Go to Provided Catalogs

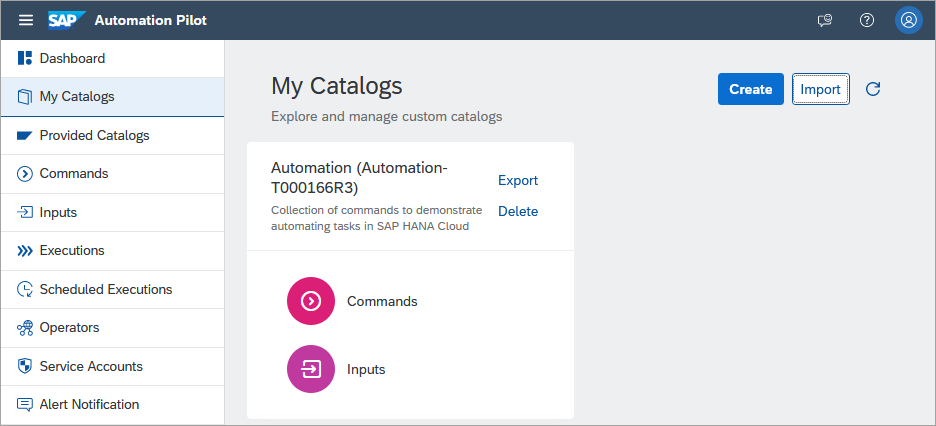[113, 135]
